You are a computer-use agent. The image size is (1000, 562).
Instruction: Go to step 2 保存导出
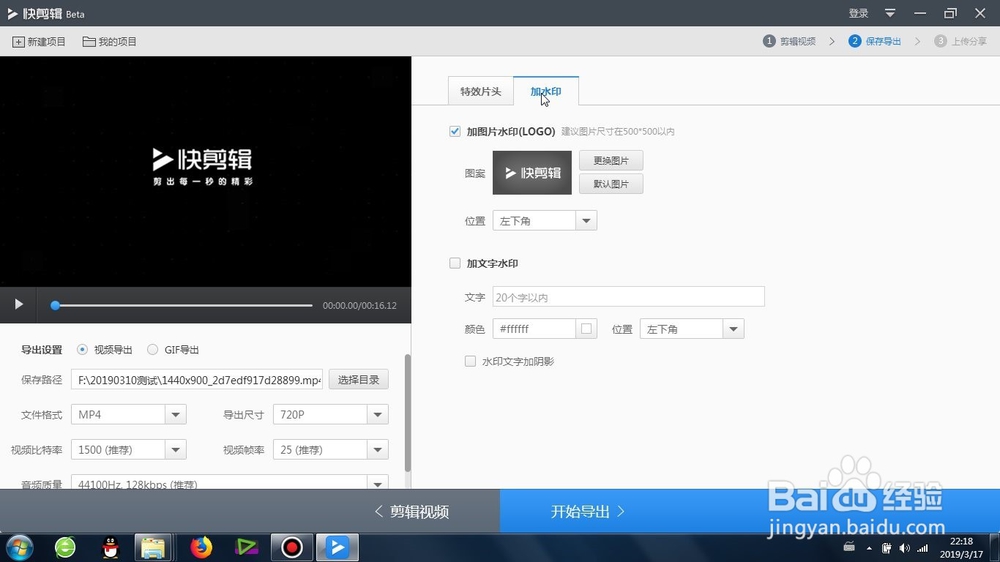pos(874,41)
